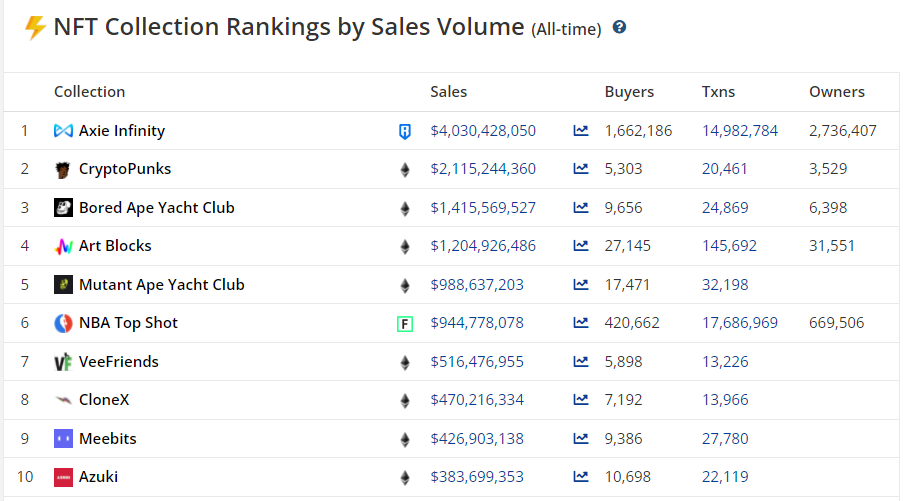Sort table by Owners column header
The image size is (903, 501).
click(x=836, y=92)
